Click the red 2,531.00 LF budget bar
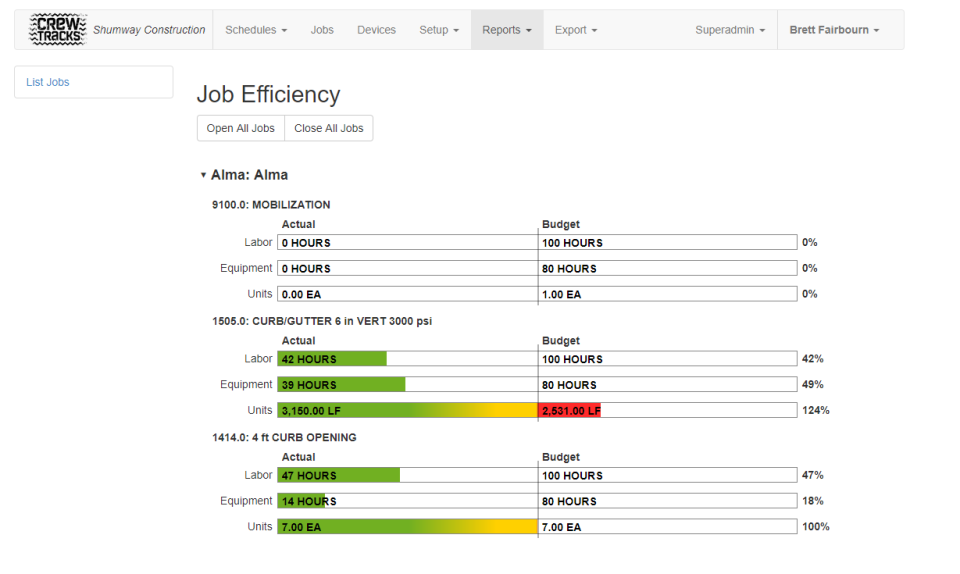 (569, 410)
